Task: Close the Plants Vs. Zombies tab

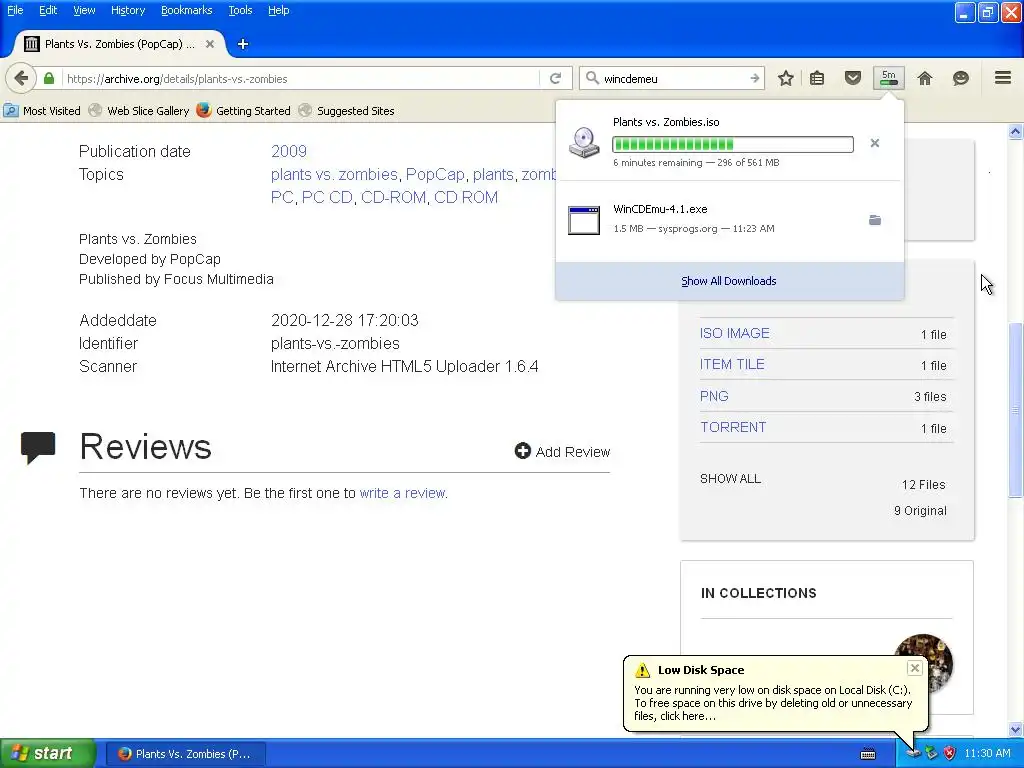Action: (210, 44)
